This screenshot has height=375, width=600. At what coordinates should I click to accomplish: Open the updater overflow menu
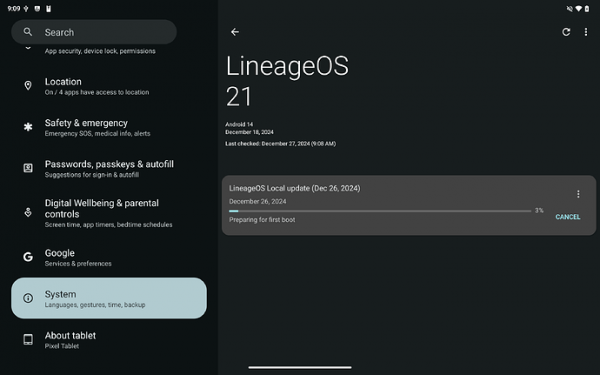(x=585, y=32)
